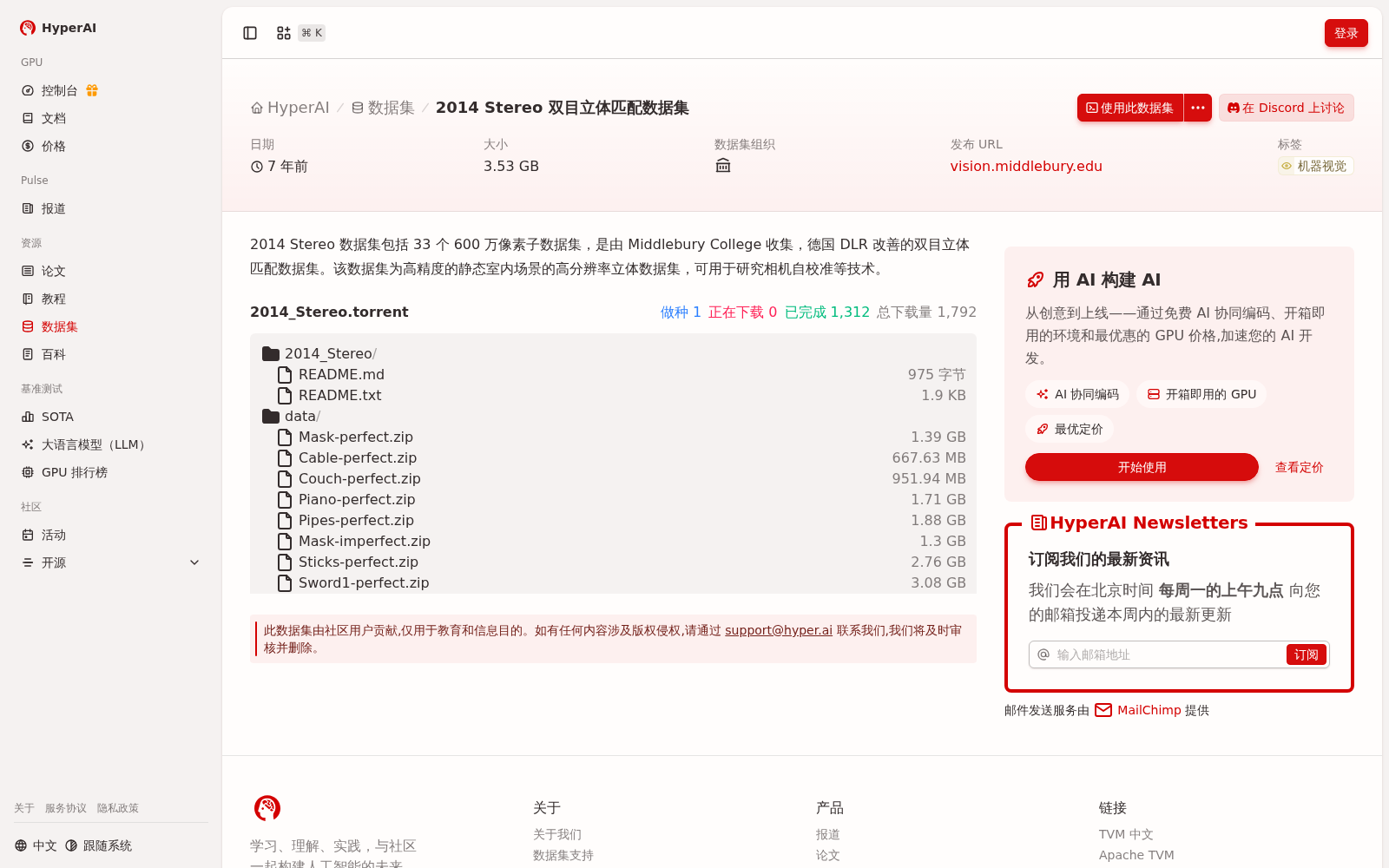Screen dimensions: 1389x868
Task: Open the 中文 language selector
Action: coord(36,845)
